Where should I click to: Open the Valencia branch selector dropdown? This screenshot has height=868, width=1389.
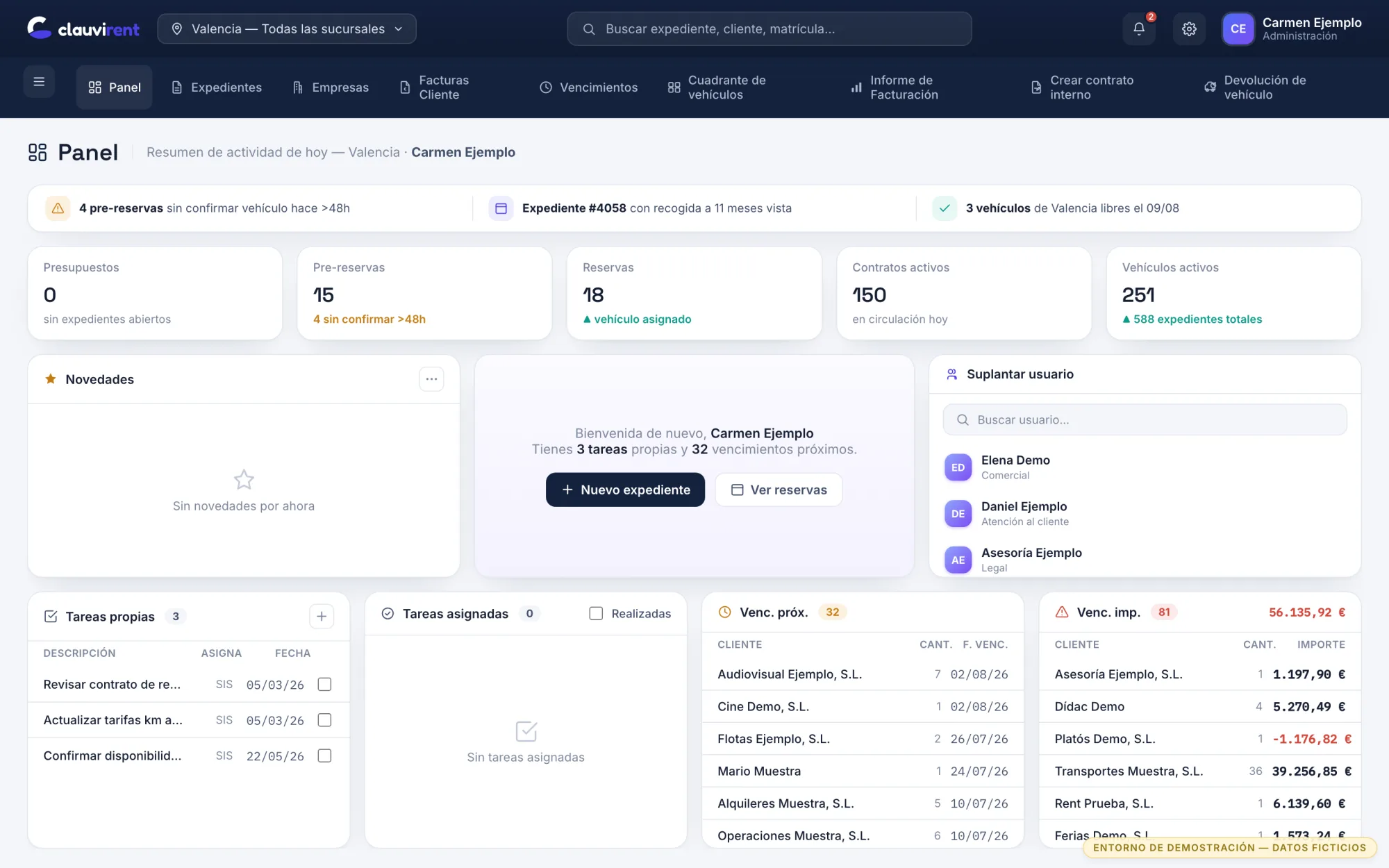point(287,29)
